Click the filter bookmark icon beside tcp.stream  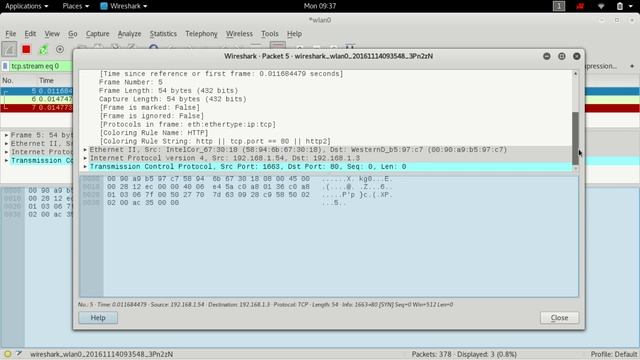(5, 66)
